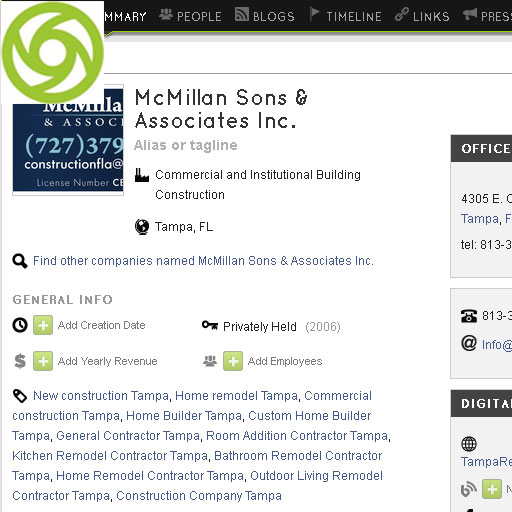Viewport: 512px width, 512px height.
Task: Open the People tab
Action: tap(190, 16)
